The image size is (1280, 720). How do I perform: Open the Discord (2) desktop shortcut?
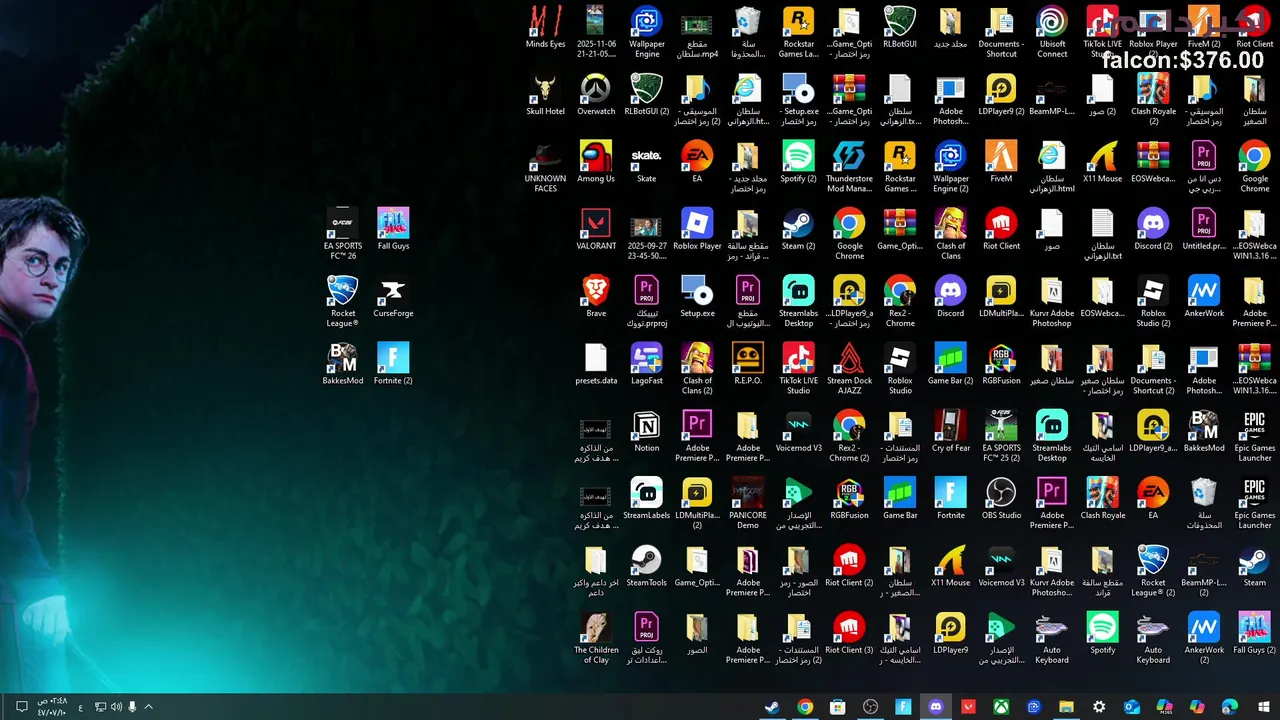[1153, 229]
